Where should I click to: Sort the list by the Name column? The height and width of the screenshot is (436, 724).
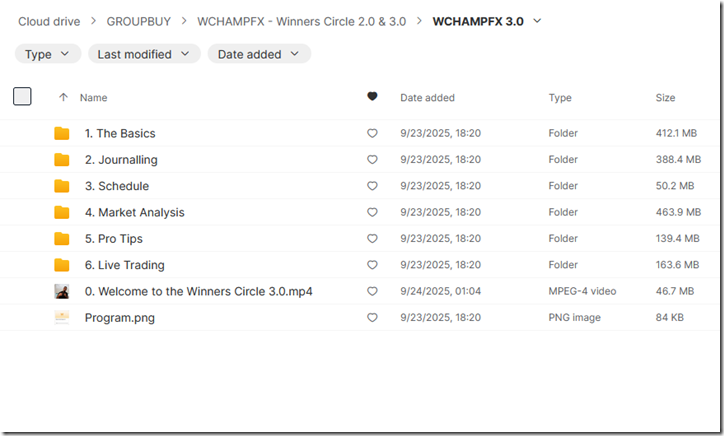(x=93, y=97)
